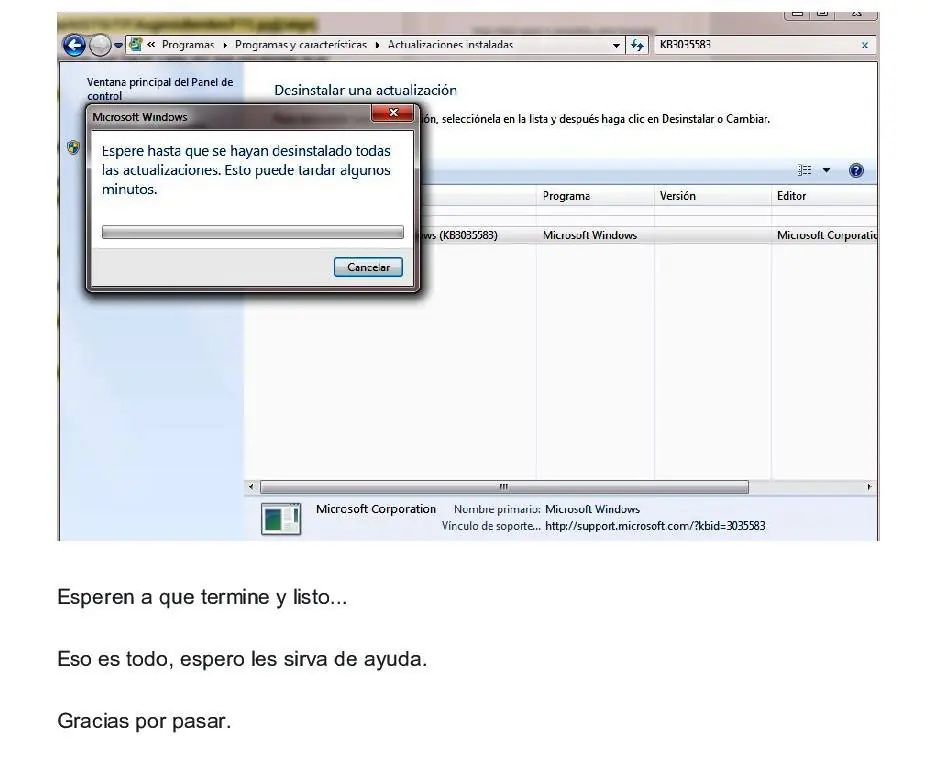Image resolution: width=933 pixels, height=777 pixels.
Task: Click Microsoft Windows in Programa column
Action: (x=590, y=235)
